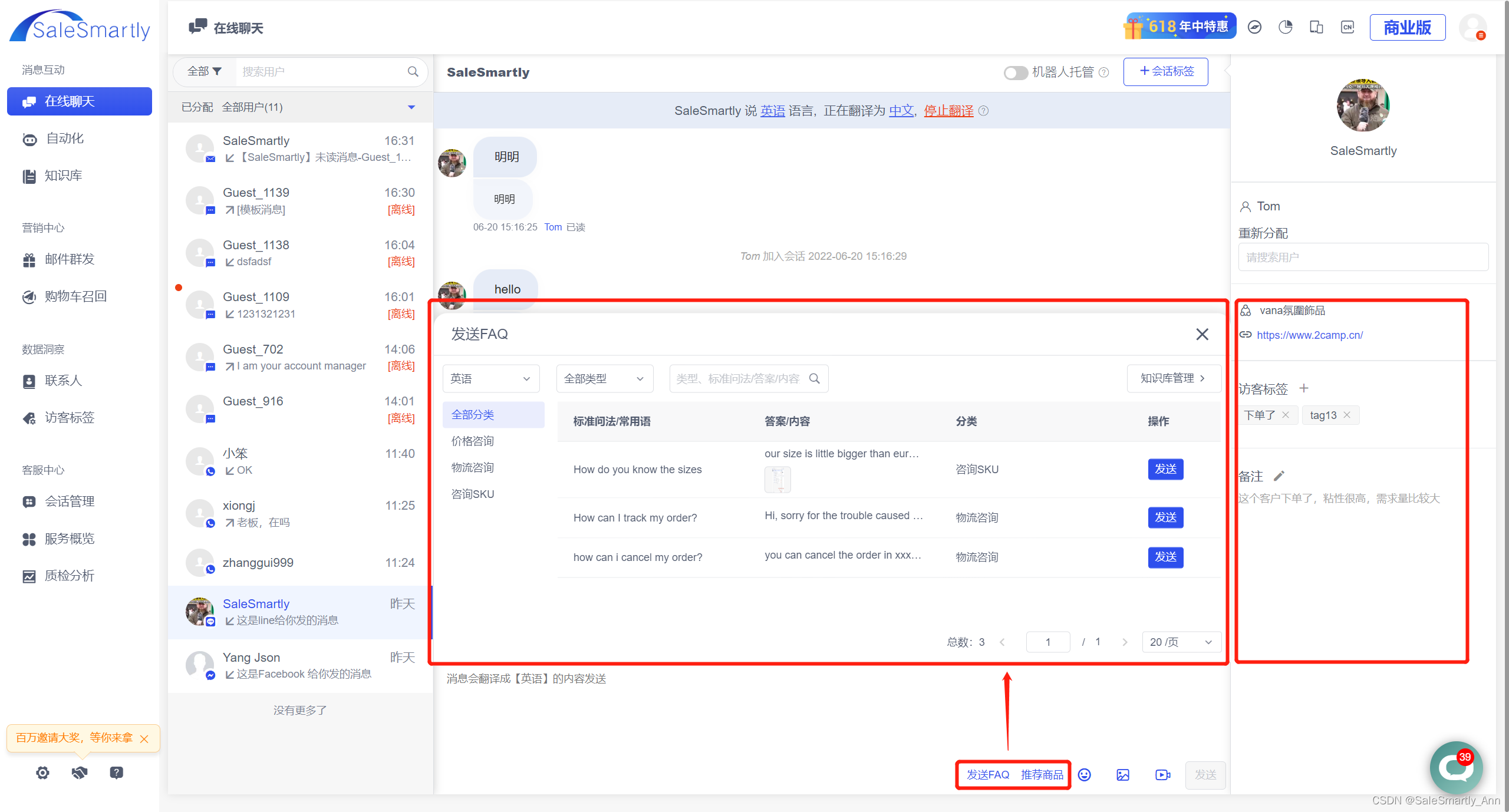1509x812 pixels.
Task: Click the pencil icon to edit 备注
Action: pyautogui.click(x=1279, y=476)
